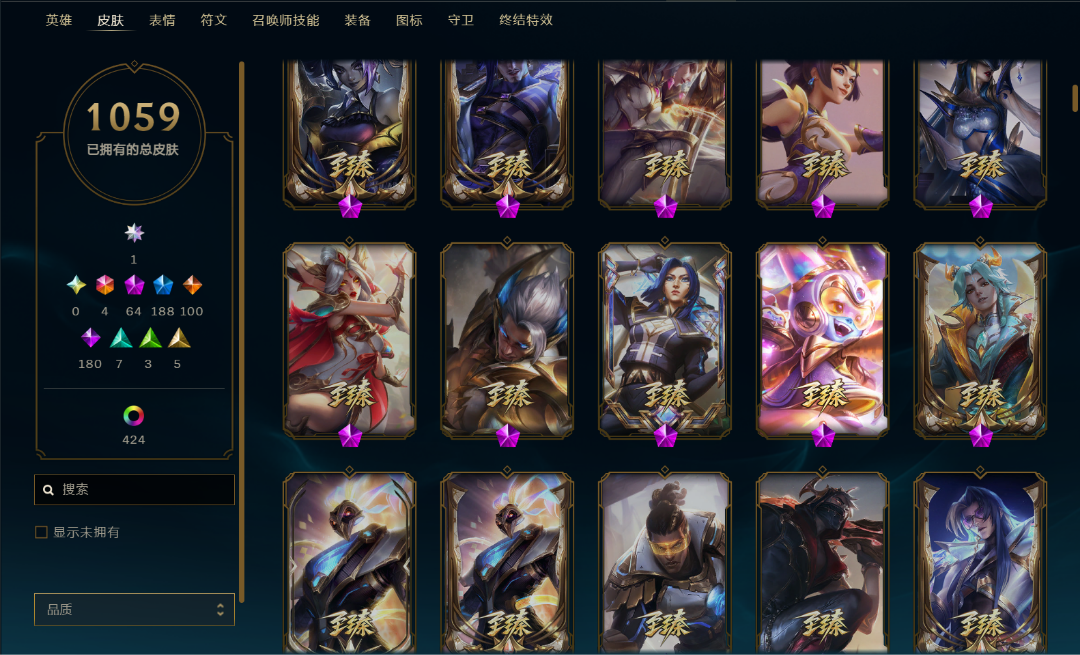This screenshot has width=1080, height=655.
Task: Click the skin list vertical scrollbar thumb
Action: (x=1074, y=98)
